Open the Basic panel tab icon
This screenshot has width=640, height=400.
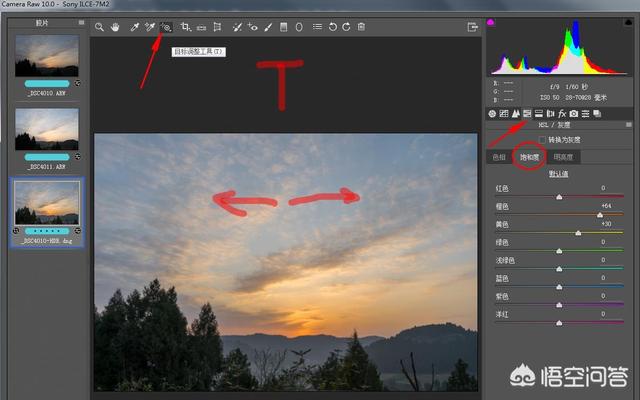pos(492,114)
